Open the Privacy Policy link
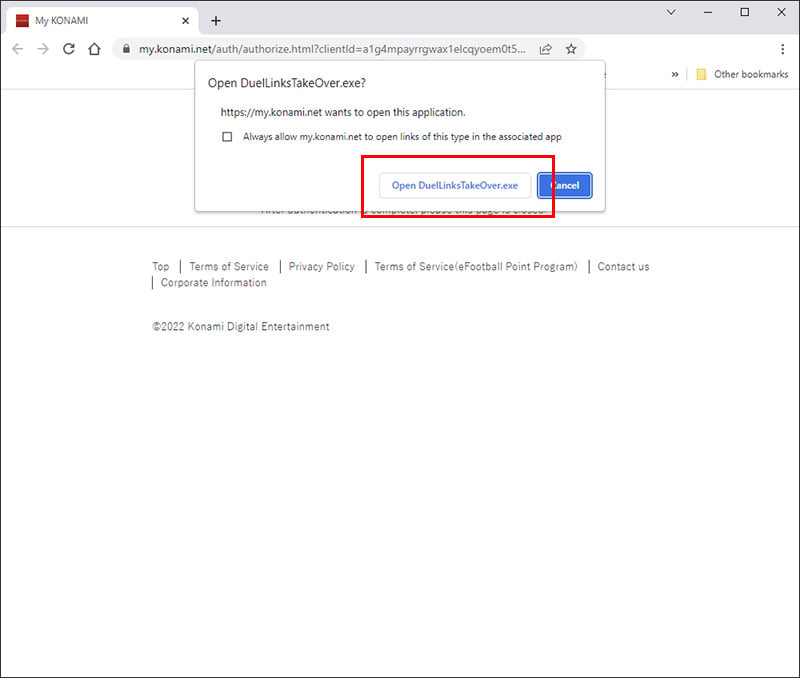The height and width of the screenshot is (678, 800). [x=321, y=266]
